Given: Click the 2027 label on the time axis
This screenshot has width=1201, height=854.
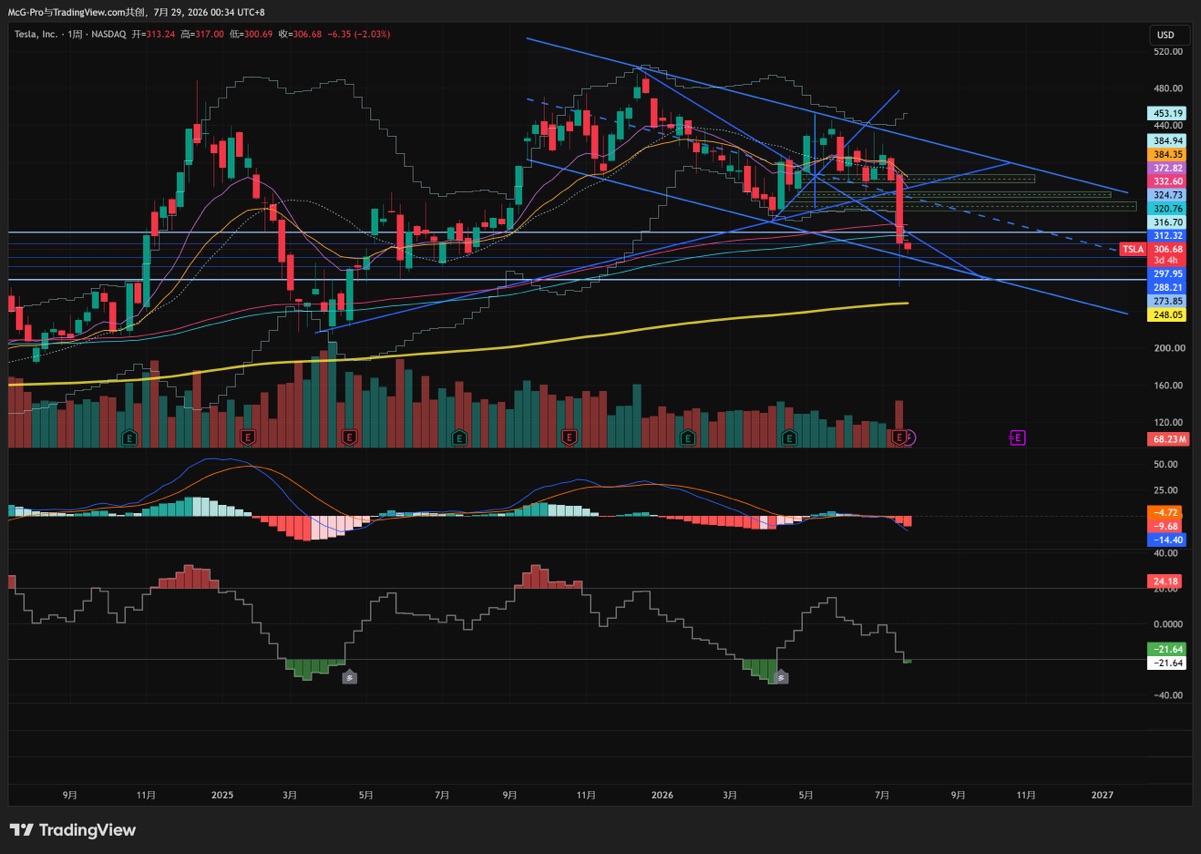Looking at the screenshot, I should (1102, 795).
